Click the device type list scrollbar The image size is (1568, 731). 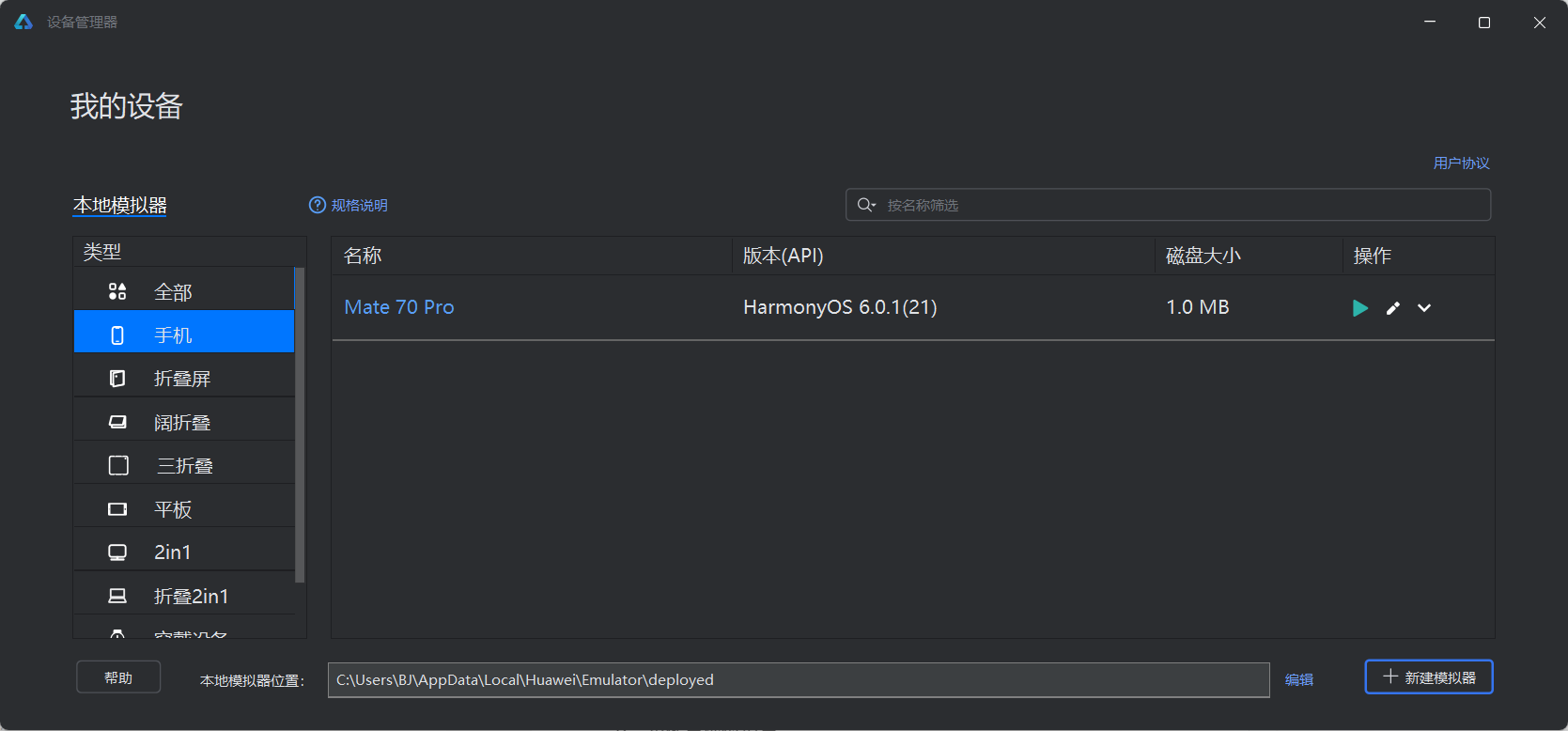click(x=300, y=425)
